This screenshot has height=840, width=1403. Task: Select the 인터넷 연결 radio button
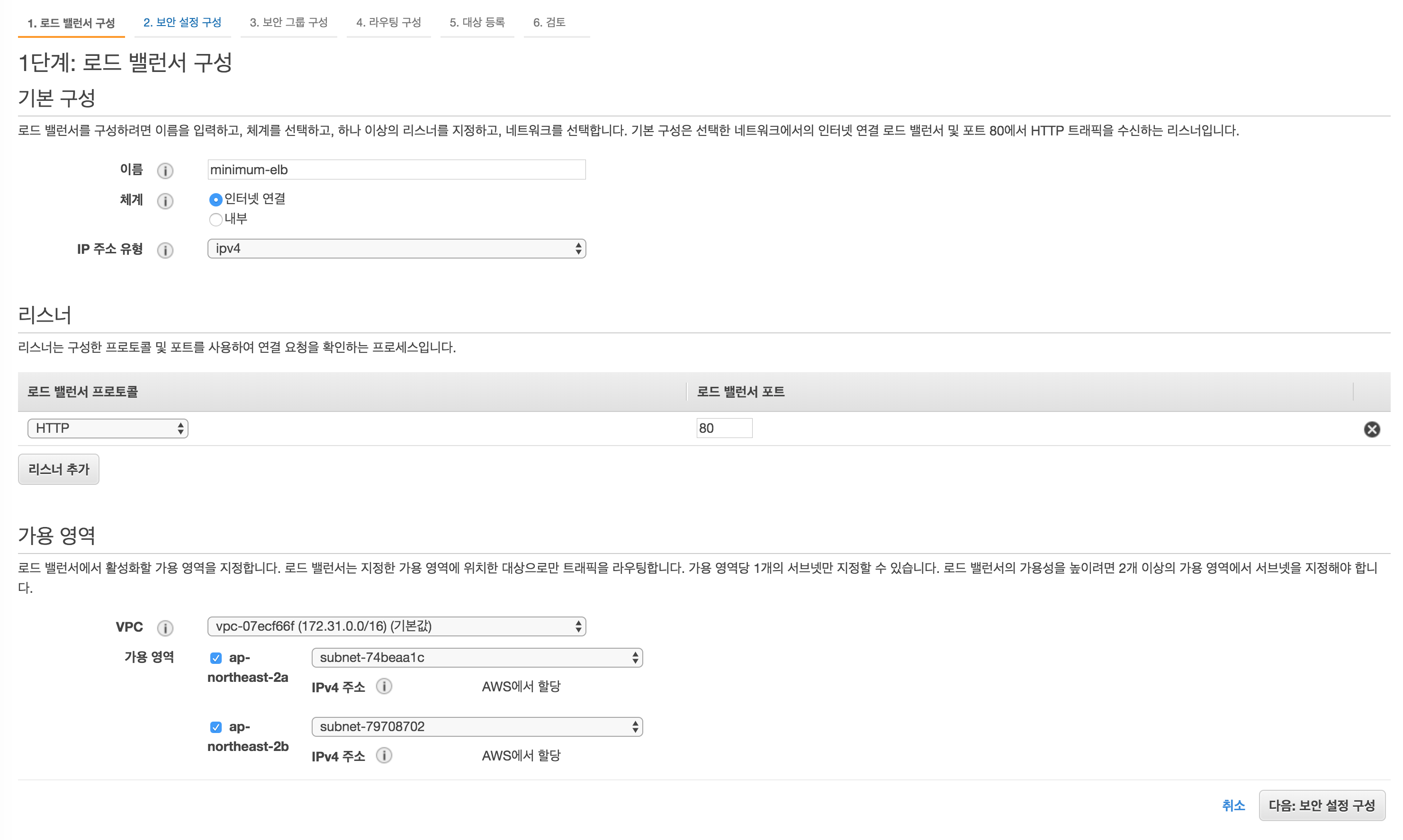pos(215,200)
